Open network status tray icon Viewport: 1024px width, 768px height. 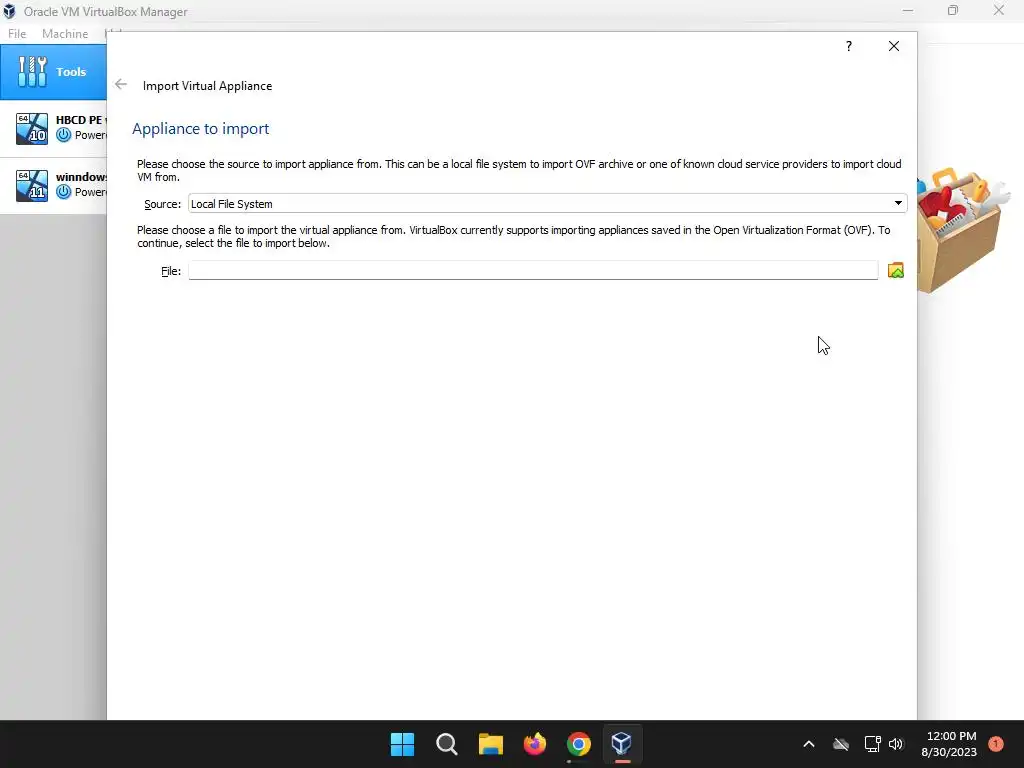tap(872, 744)
